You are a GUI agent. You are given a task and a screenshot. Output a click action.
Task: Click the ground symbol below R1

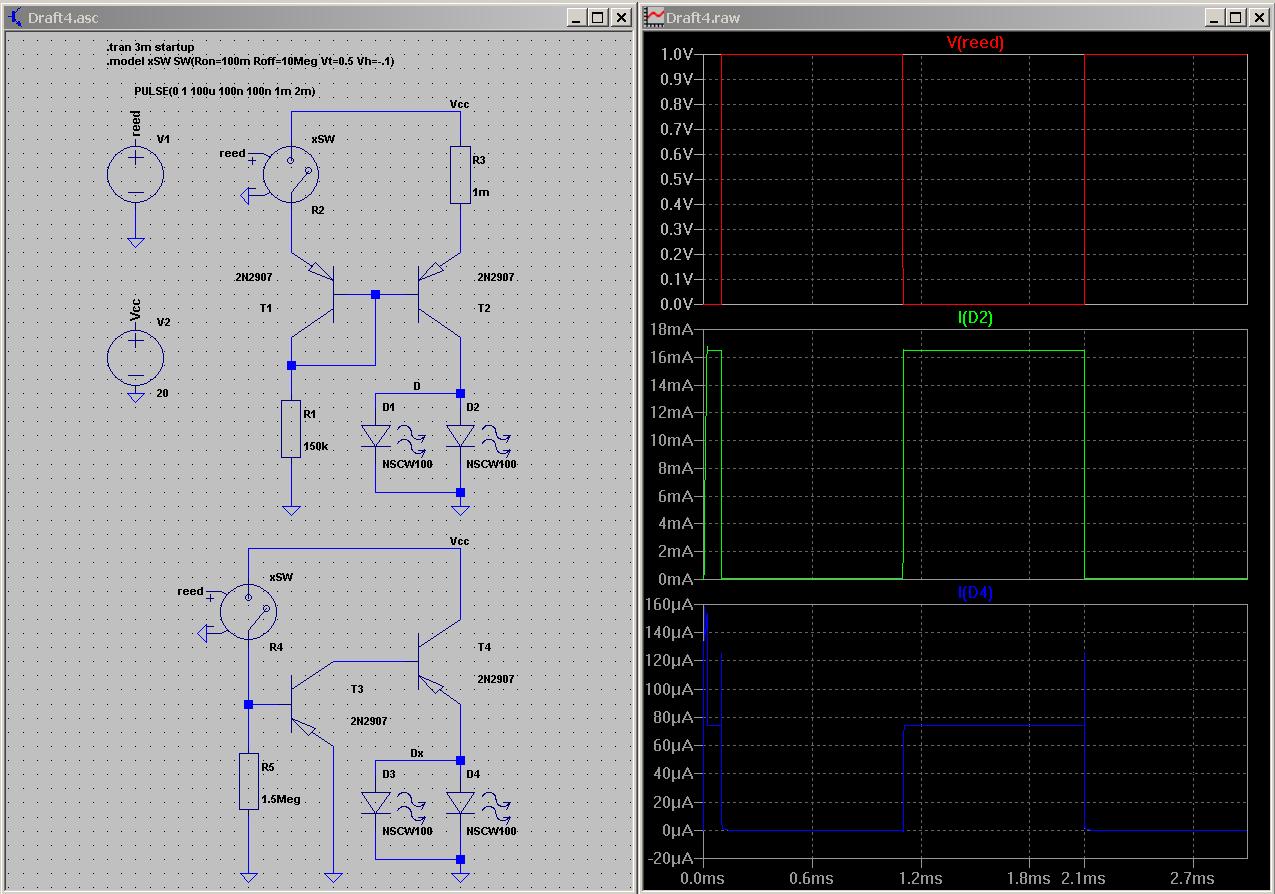(291, 510)
